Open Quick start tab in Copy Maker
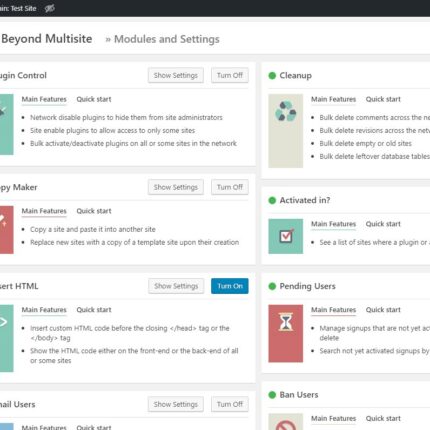This screenshot has height=430, width=430. pyautogui.click(x=94, y=211)
